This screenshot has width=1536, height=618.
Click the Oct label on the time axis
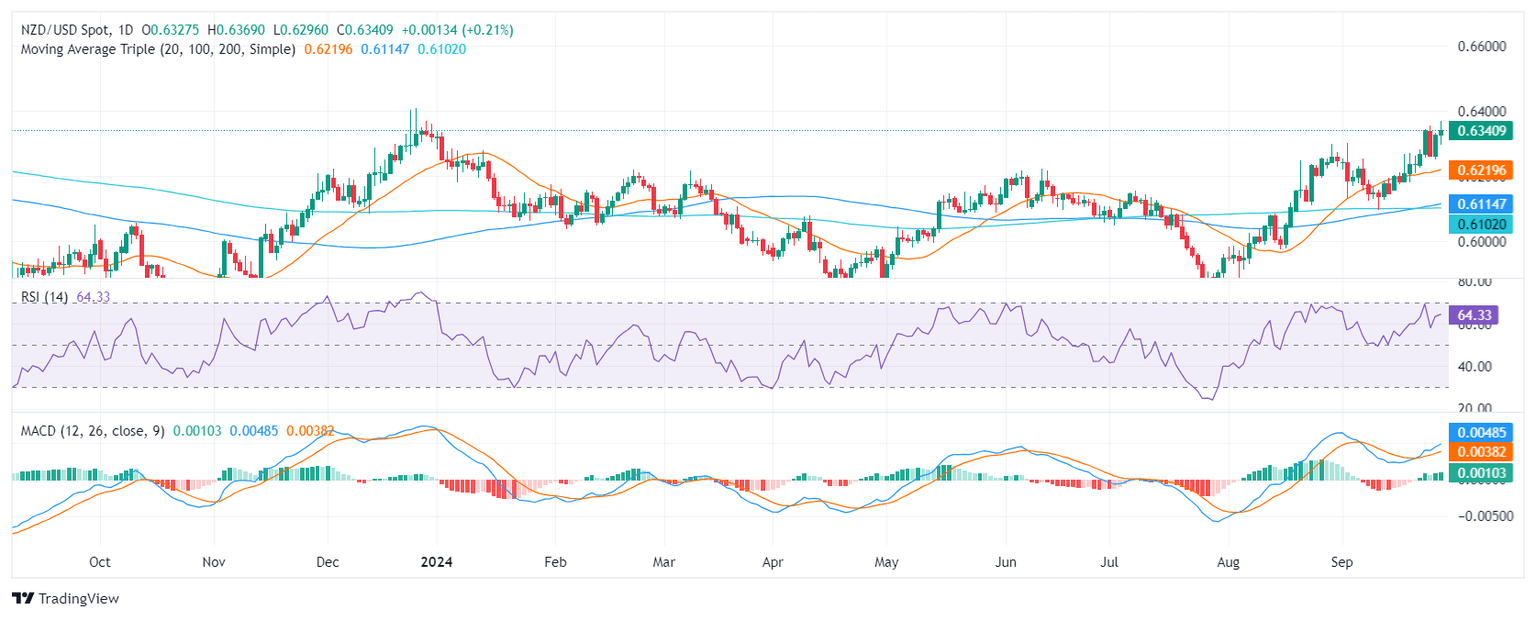pos(99,562)
